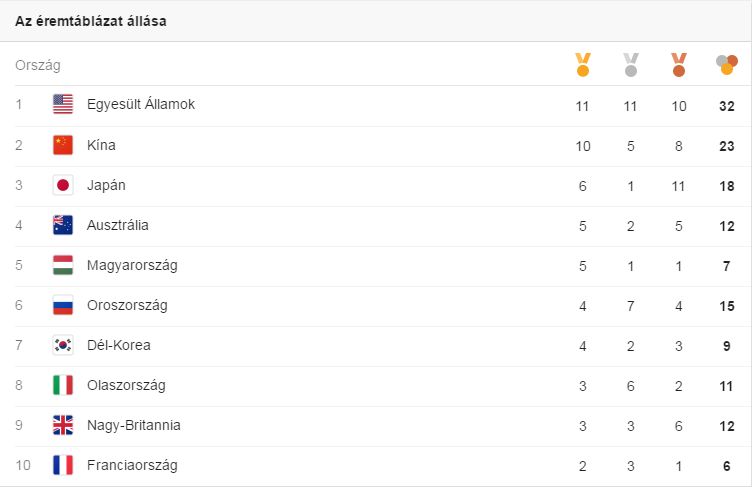Click the China flag icon
Viewport: 752px width, 487px height.
(x=63, y=145)
